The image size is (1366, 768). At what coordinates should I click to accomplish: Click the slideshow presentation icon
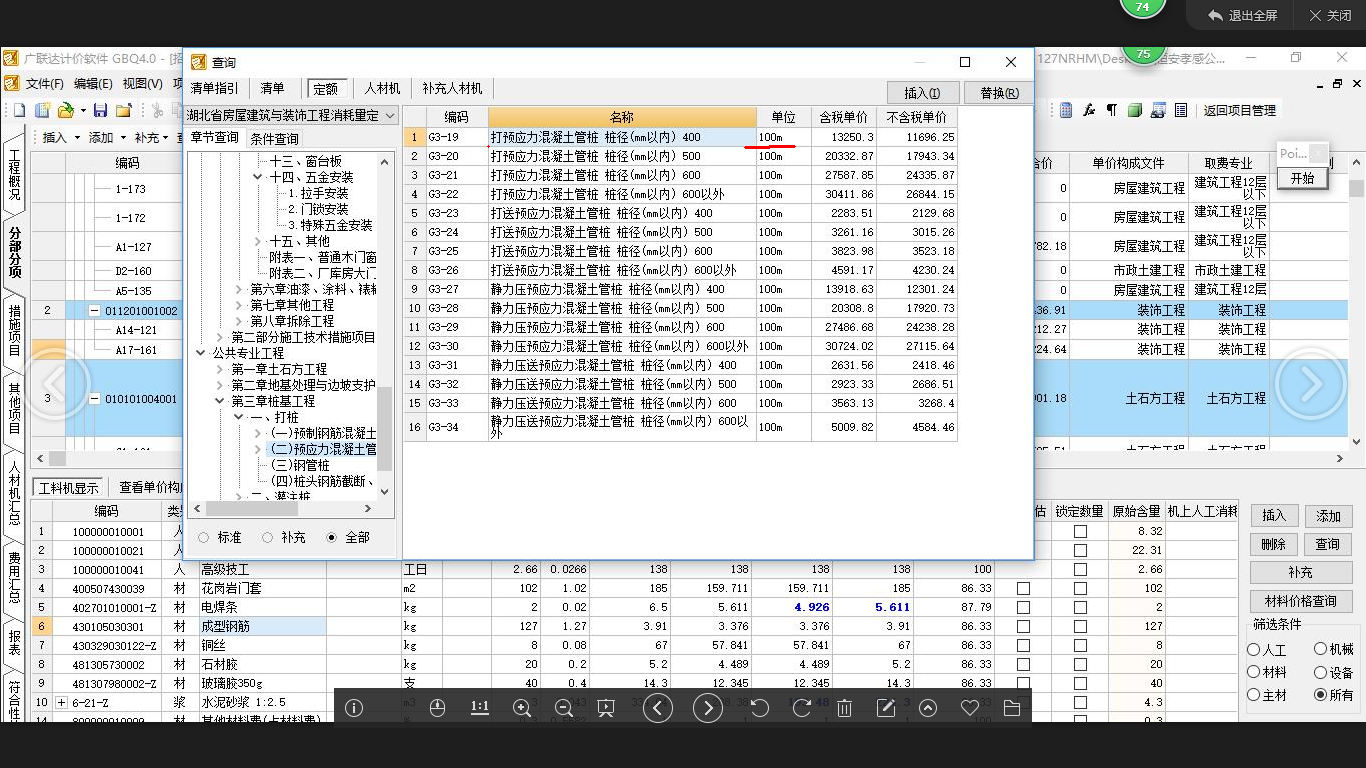606,708
